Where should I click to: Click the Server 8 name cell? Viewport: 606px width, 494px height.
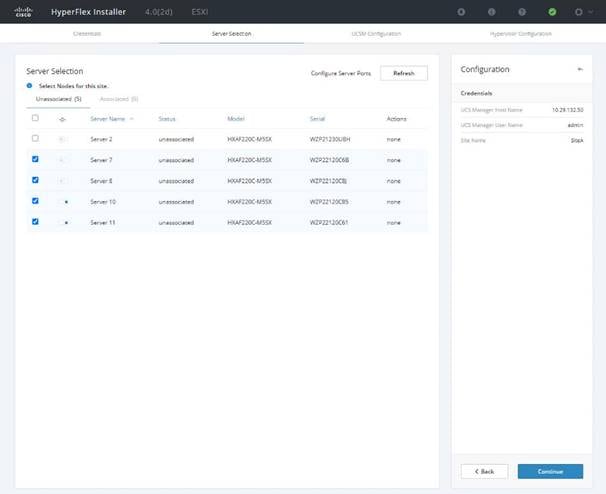pos(101,181)
